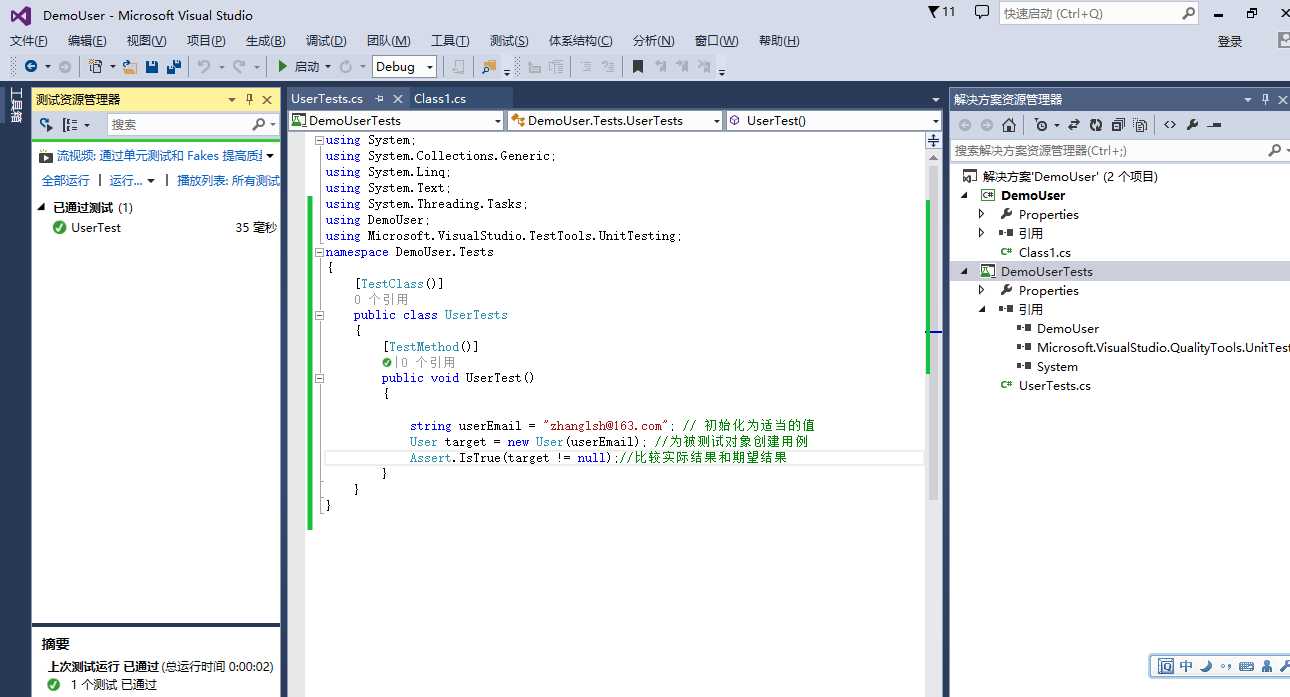Click the Find in Files toolbar icon

pos(489,66)
